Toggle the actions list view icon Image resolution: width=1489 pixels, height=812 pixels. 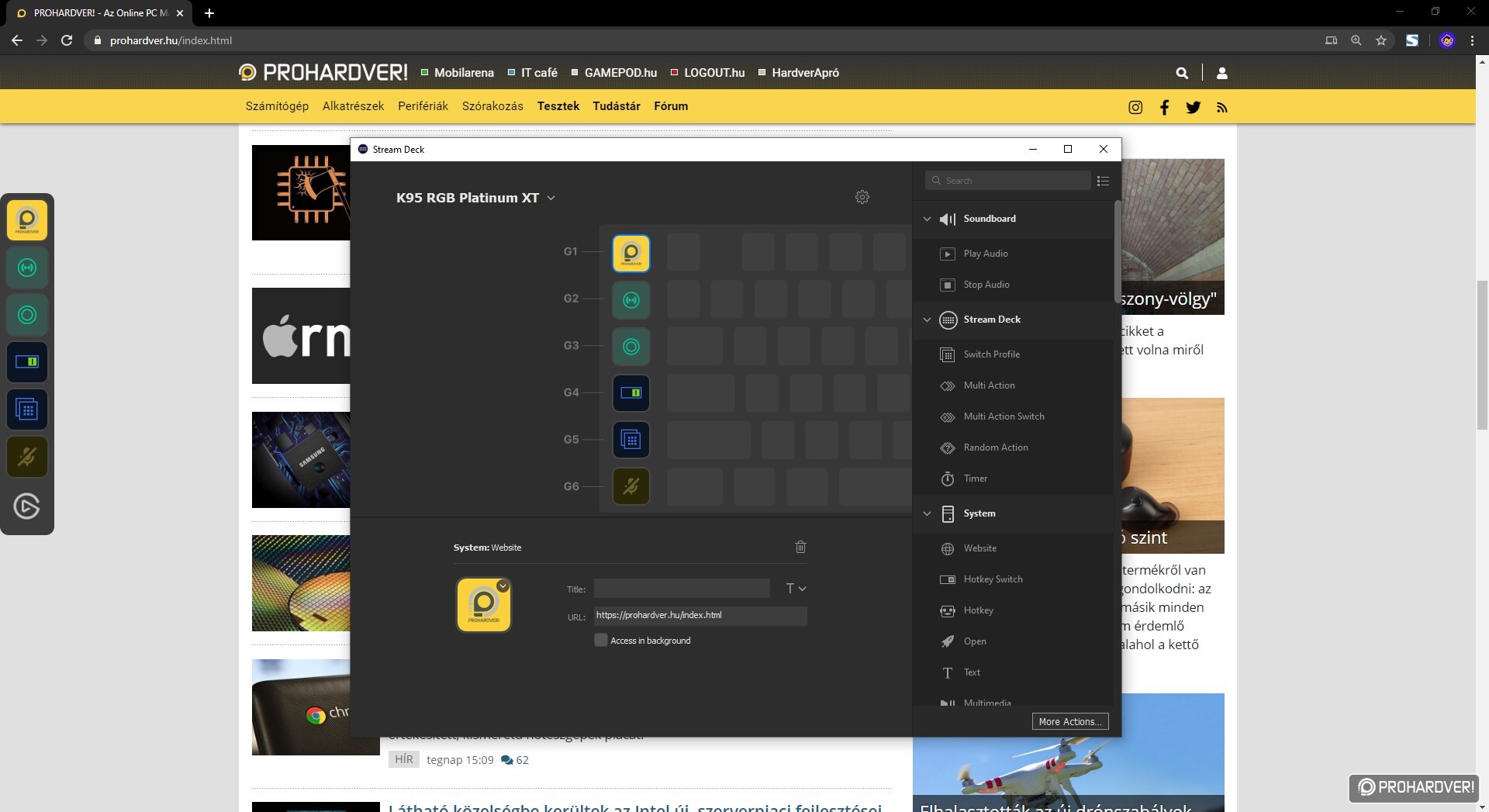[x=1103, y=181]
